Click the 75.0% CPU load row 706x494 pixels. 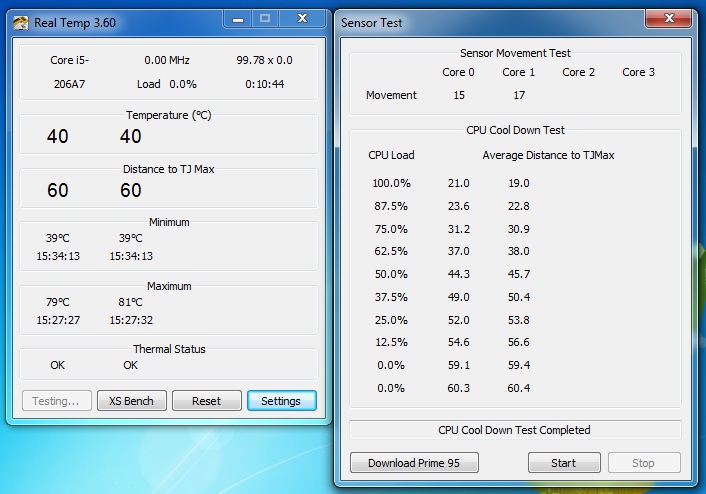(391, 229)
